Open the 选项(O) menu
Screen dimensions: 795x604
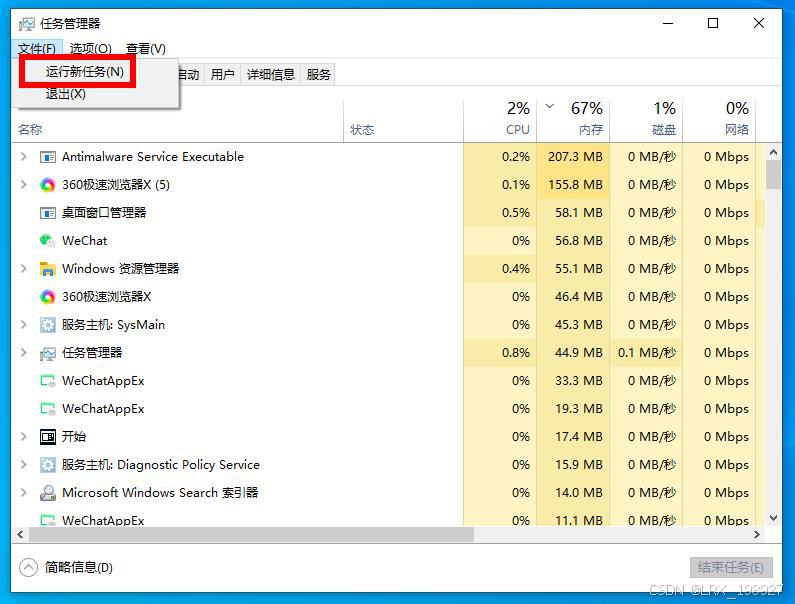click(90, 49)
